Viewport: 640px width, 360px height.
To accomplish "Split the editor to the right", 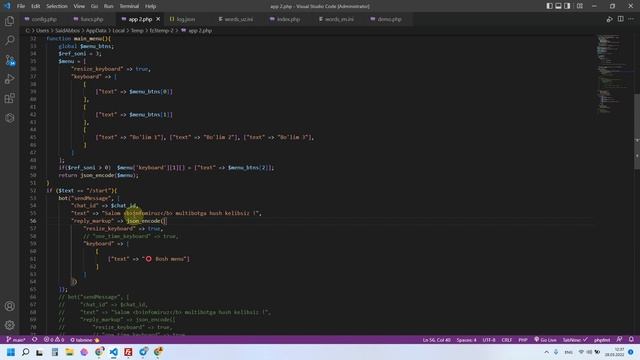I will pos(620,19).
